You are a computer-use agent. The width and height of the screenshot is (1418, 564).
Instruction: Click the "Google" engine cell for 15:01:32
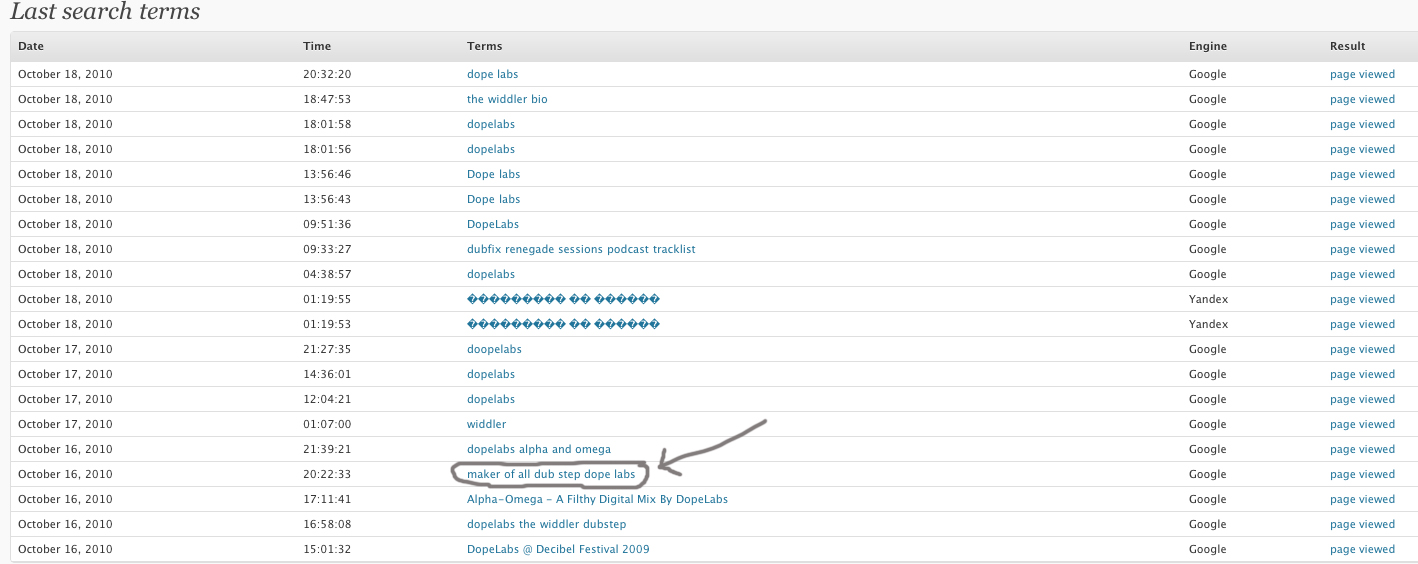[1208, 549]
